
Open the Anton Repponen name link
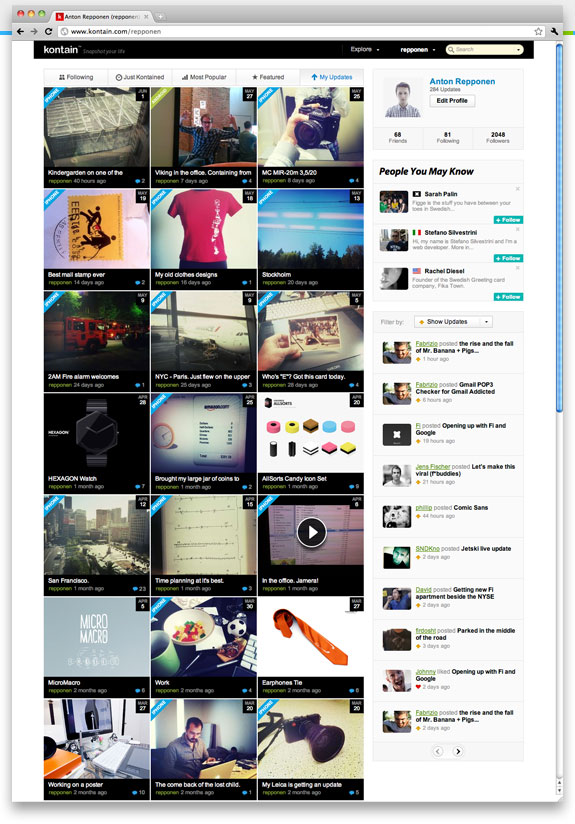pyautogui.click(x=462, y=81)
